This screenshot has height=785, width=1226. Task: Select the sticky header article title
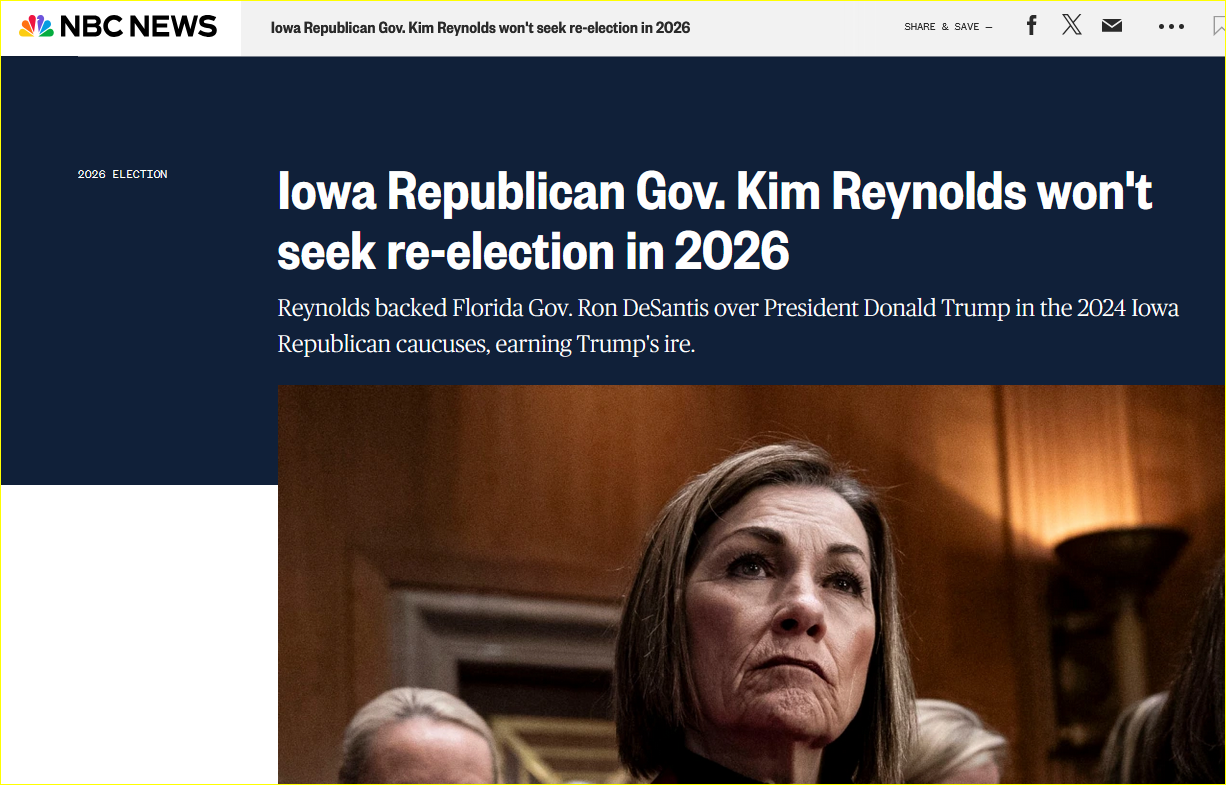click(x=480, y=27)
